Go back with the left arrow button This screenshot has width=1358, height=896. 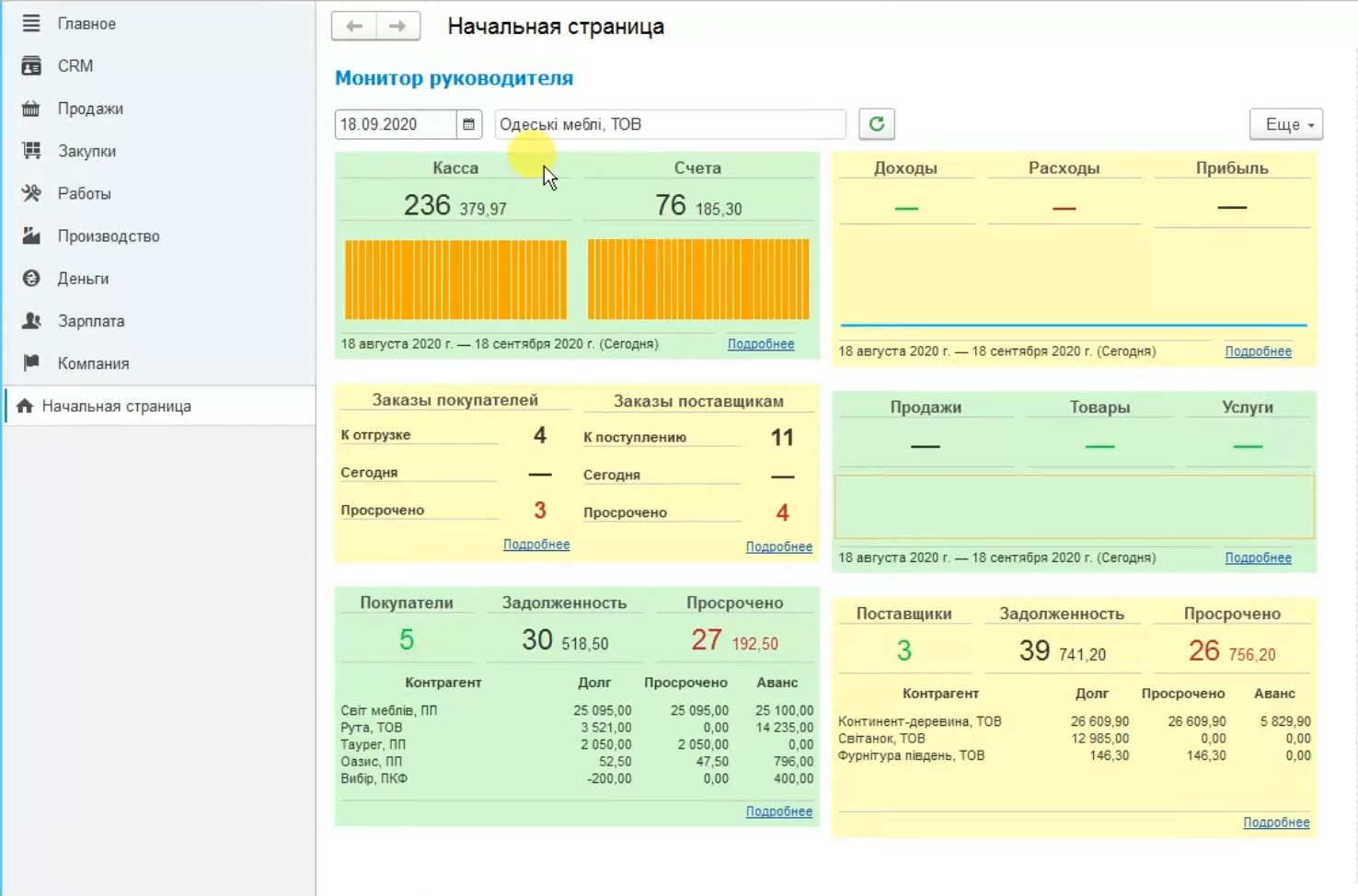[354, 26]
